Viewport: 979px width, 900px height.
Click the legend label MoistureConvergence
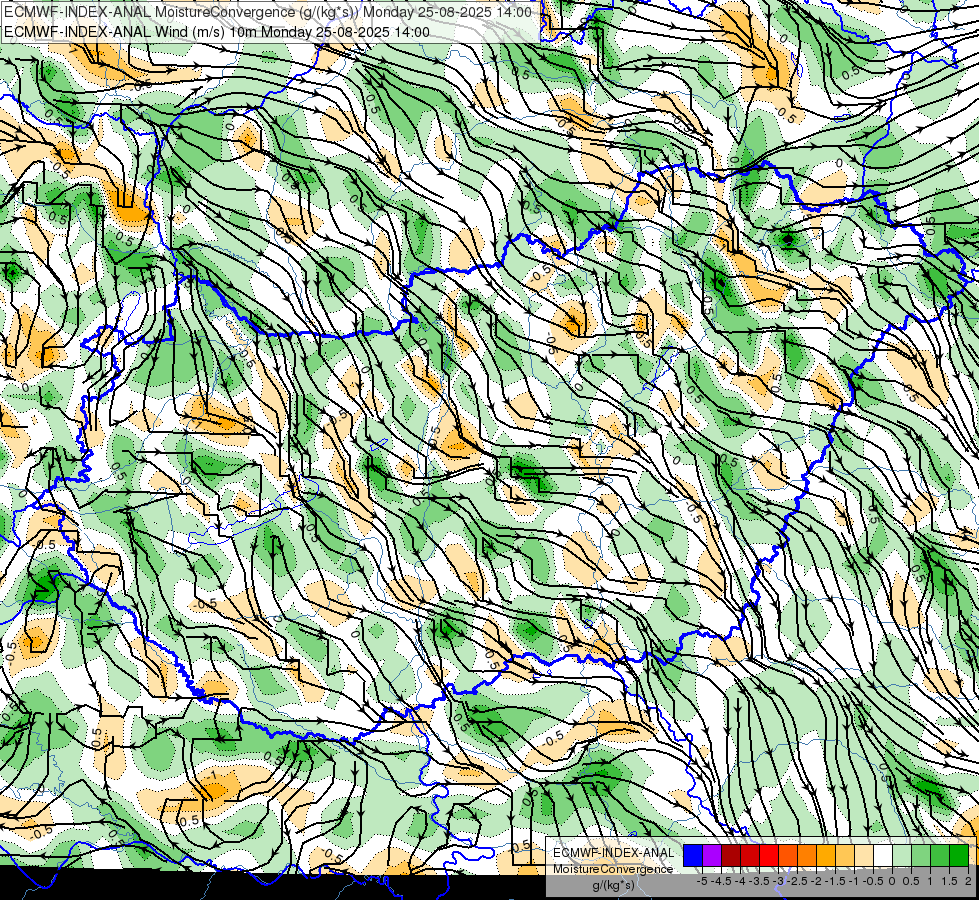613,869
